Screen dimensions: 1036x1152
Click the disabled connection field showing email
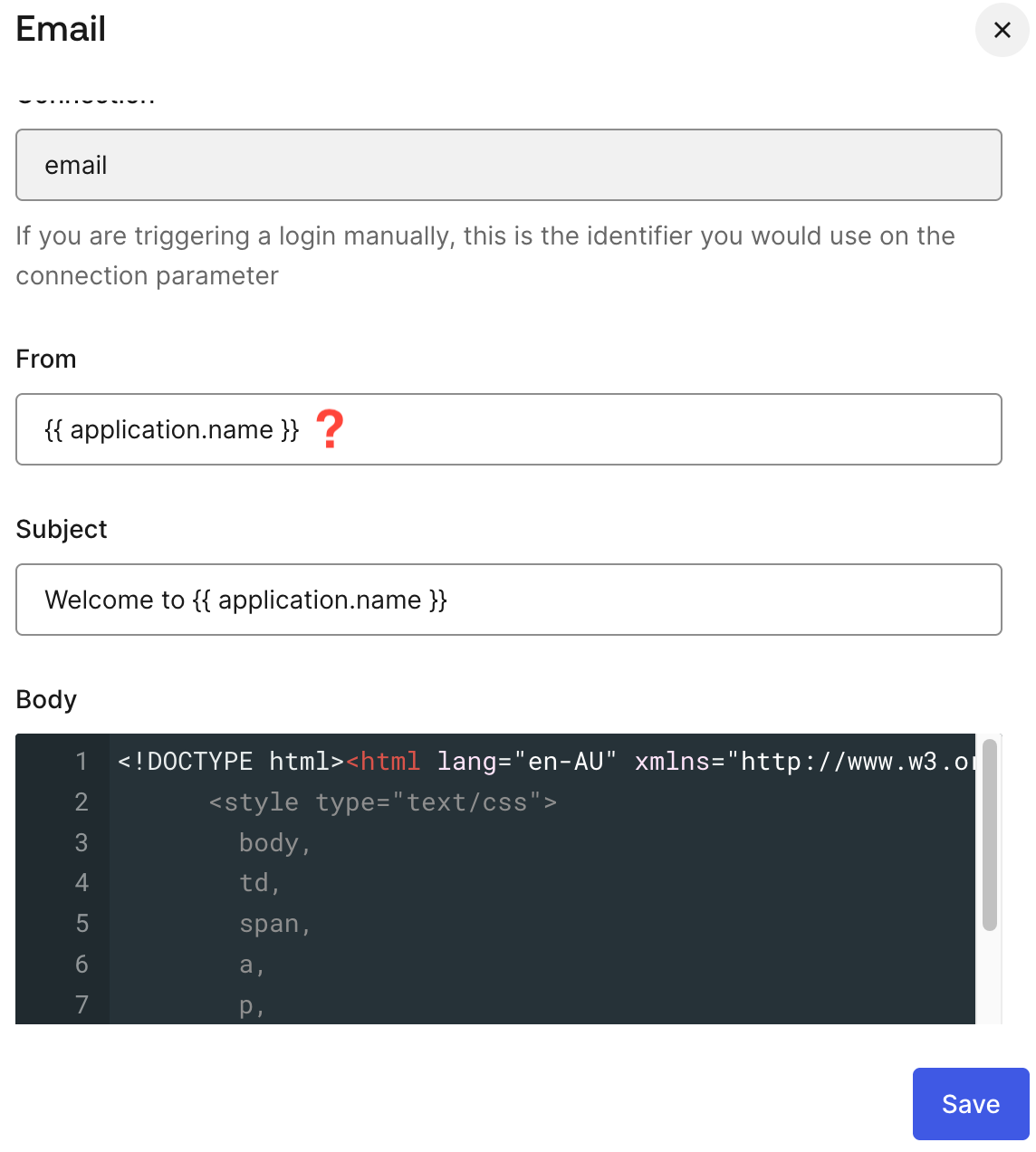509,165
